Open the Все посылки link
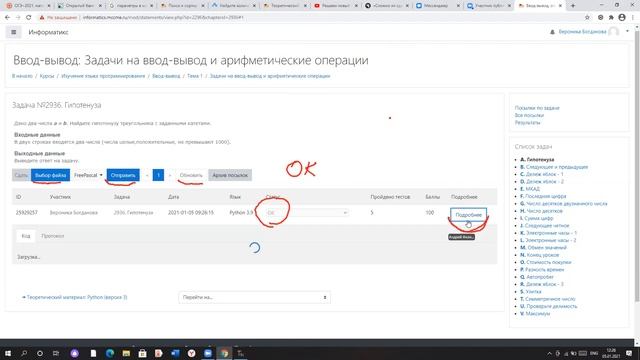 pyautogui.click(x=529, y=115)
